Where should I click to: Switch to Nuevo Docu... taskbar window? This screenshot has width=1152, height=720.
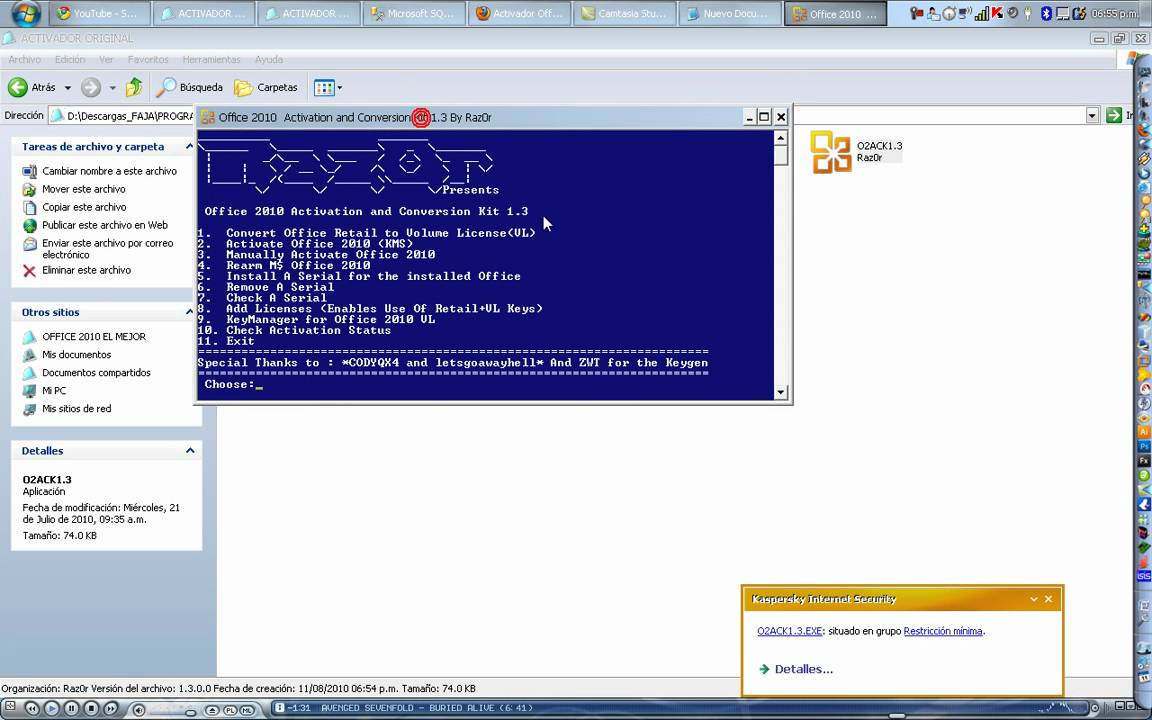coord(730,13)
